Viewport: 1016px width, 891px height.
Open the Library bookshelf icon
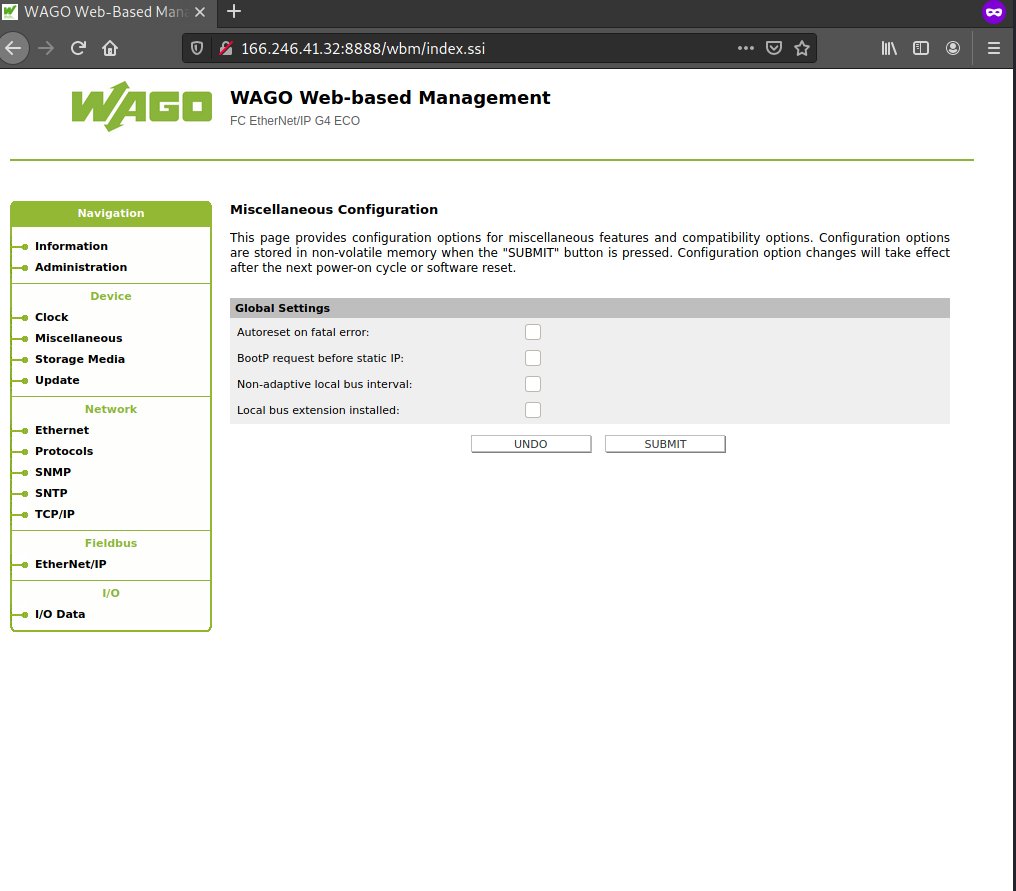889,48
